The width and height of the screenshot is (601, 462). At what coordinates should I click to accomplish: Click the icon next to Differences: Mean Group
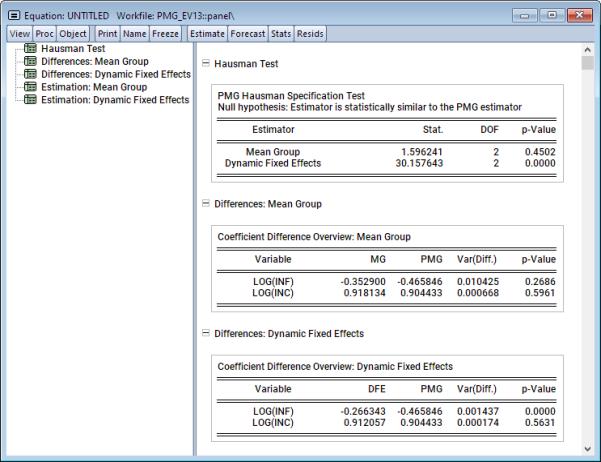32,62
